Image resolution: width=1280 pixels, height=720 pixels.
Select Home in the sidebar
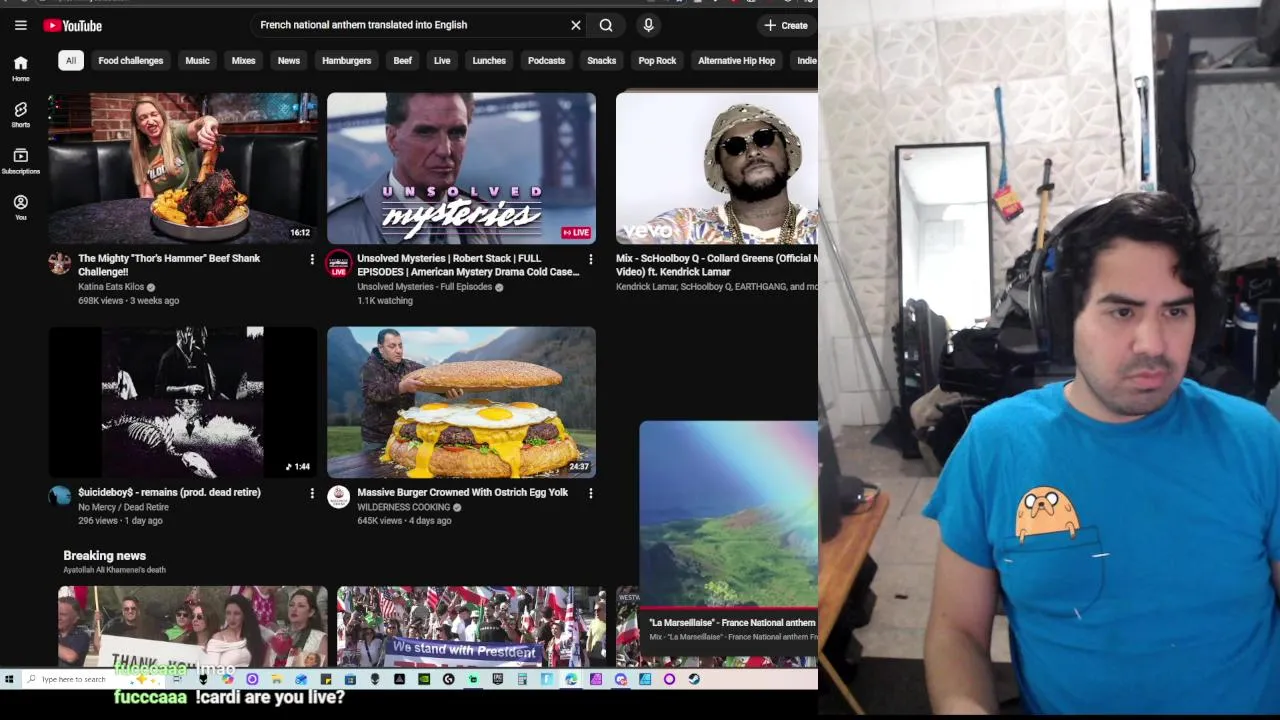20,68
